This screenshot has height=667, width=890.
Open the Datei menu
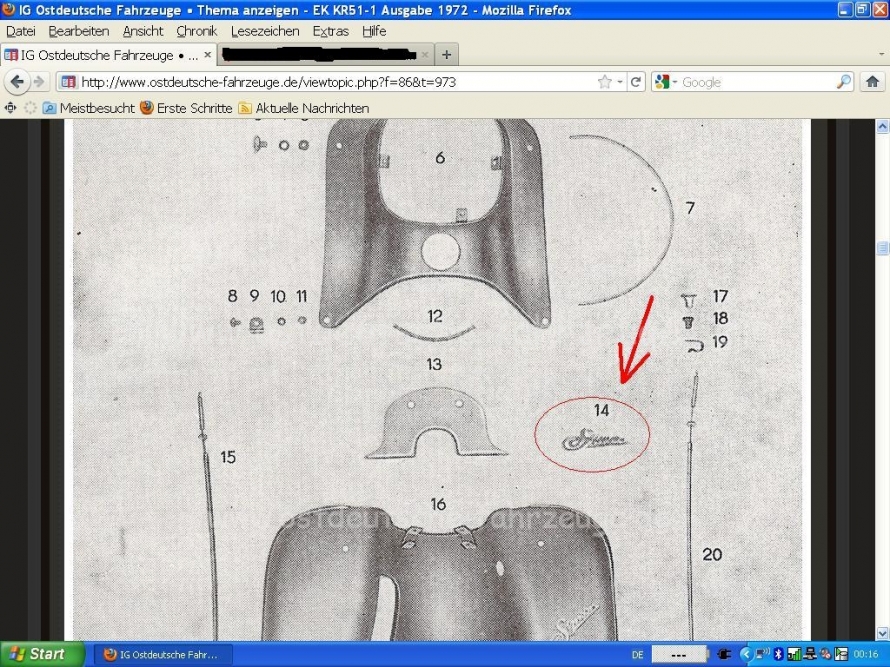(x=21, y=31)
